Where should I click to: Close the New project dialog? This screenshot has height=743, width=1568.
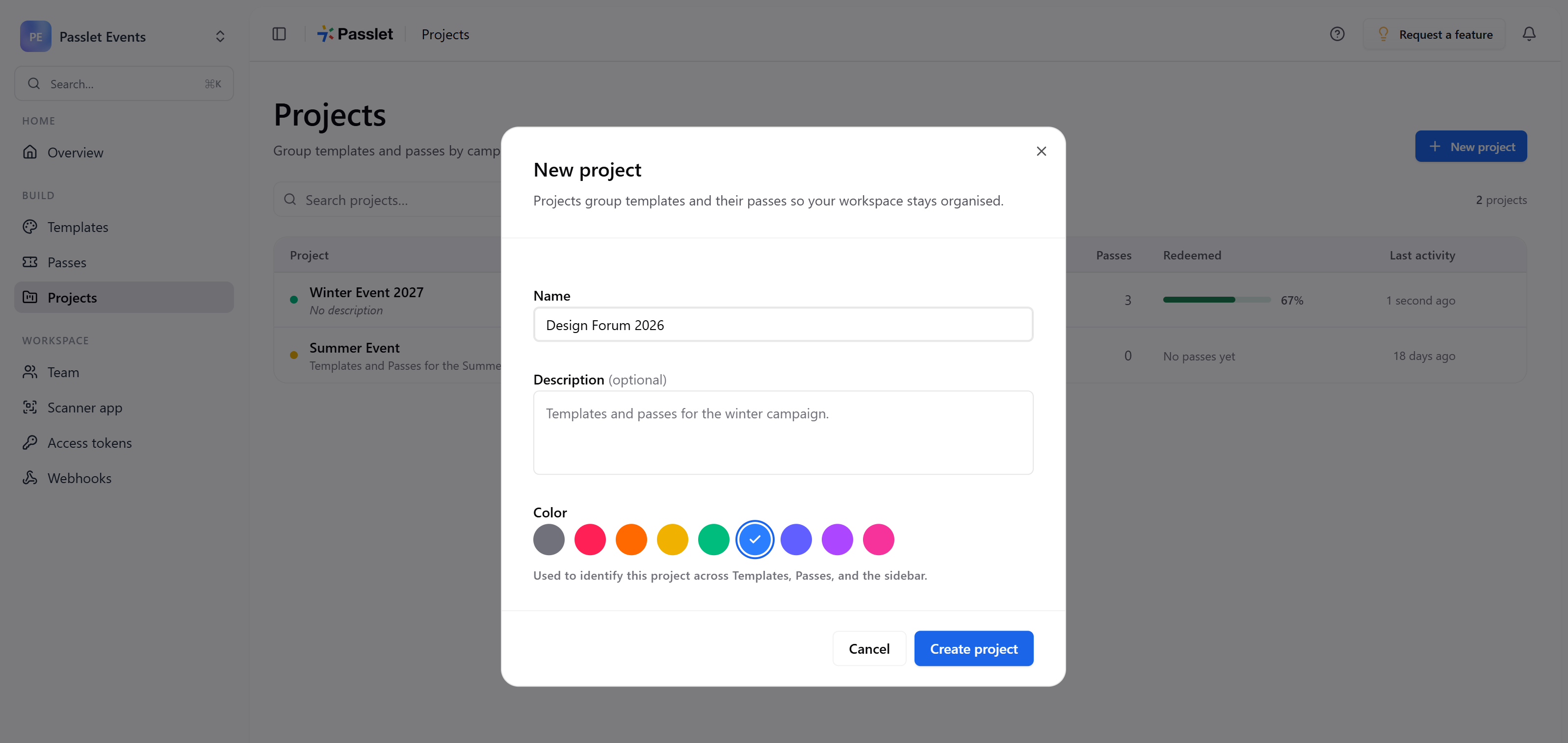[x=1041, y=151]
